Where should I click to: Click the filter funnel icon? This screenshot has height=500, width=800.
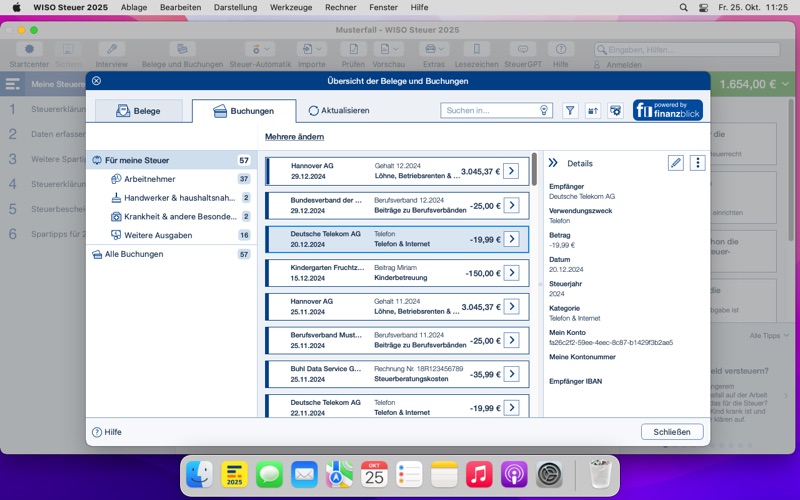coord(570,110)
